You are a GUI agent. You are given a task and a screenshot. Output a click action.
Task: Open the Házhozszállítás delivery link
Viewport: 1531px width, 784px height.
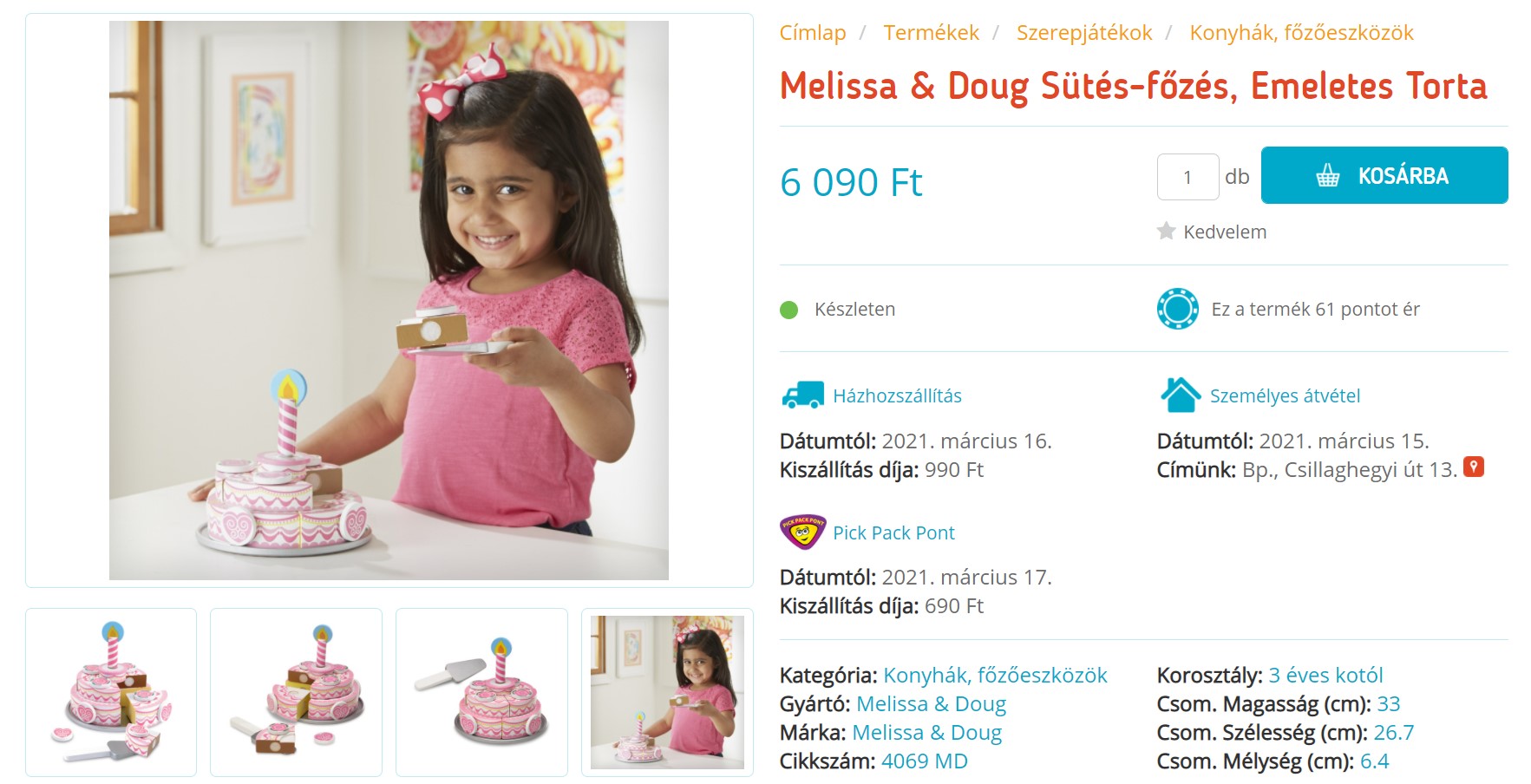(x=897, y=395)
